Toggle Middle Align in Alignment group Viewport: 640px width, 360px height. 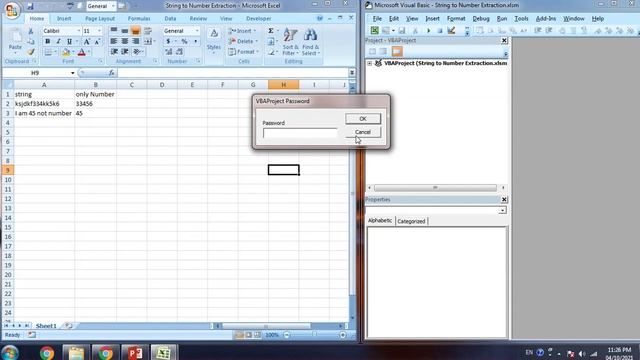pos(125,31)
